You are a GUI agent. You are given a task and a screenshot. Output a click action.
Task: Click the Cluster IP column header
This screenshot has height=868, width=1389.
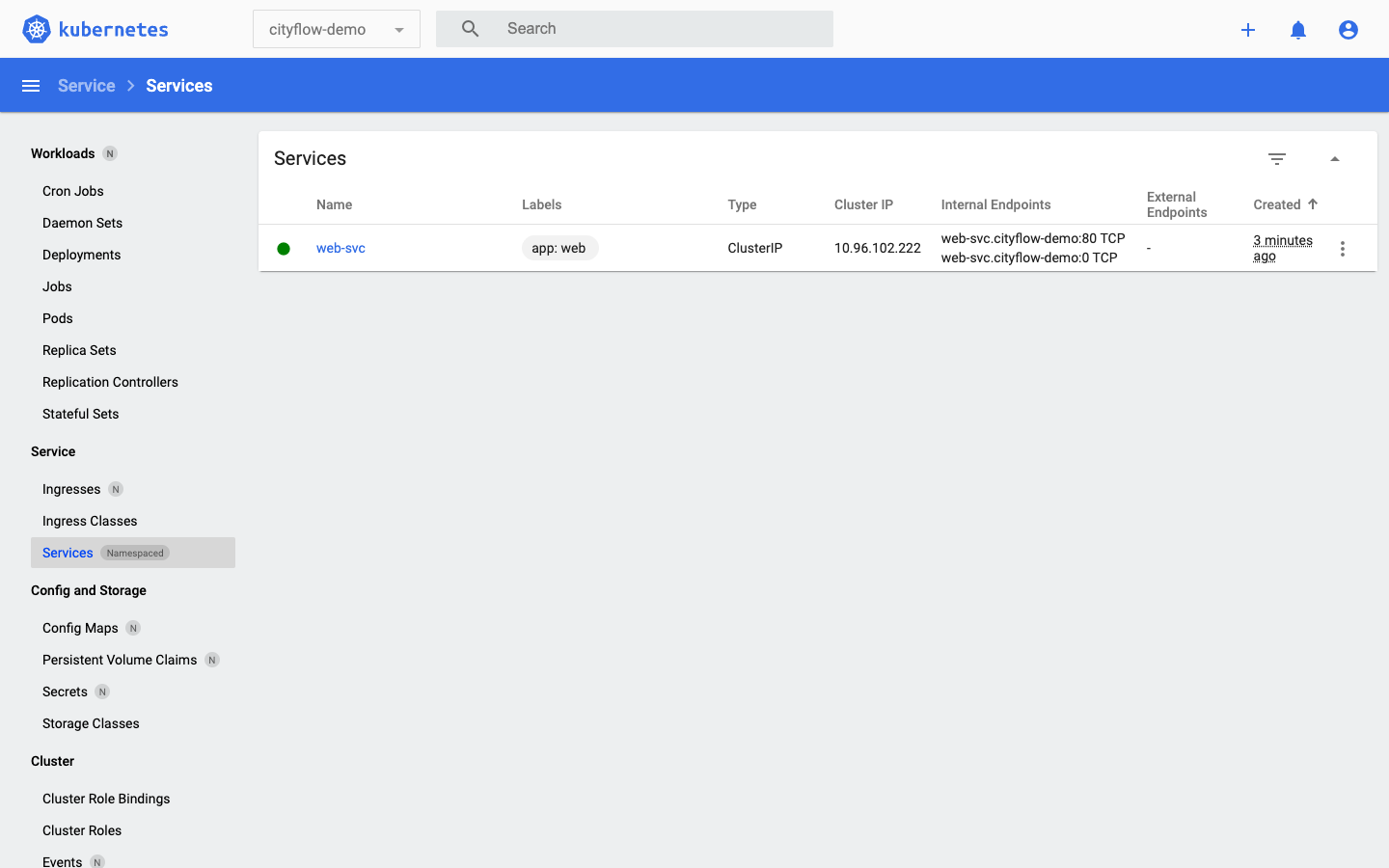tap(863, 204)
